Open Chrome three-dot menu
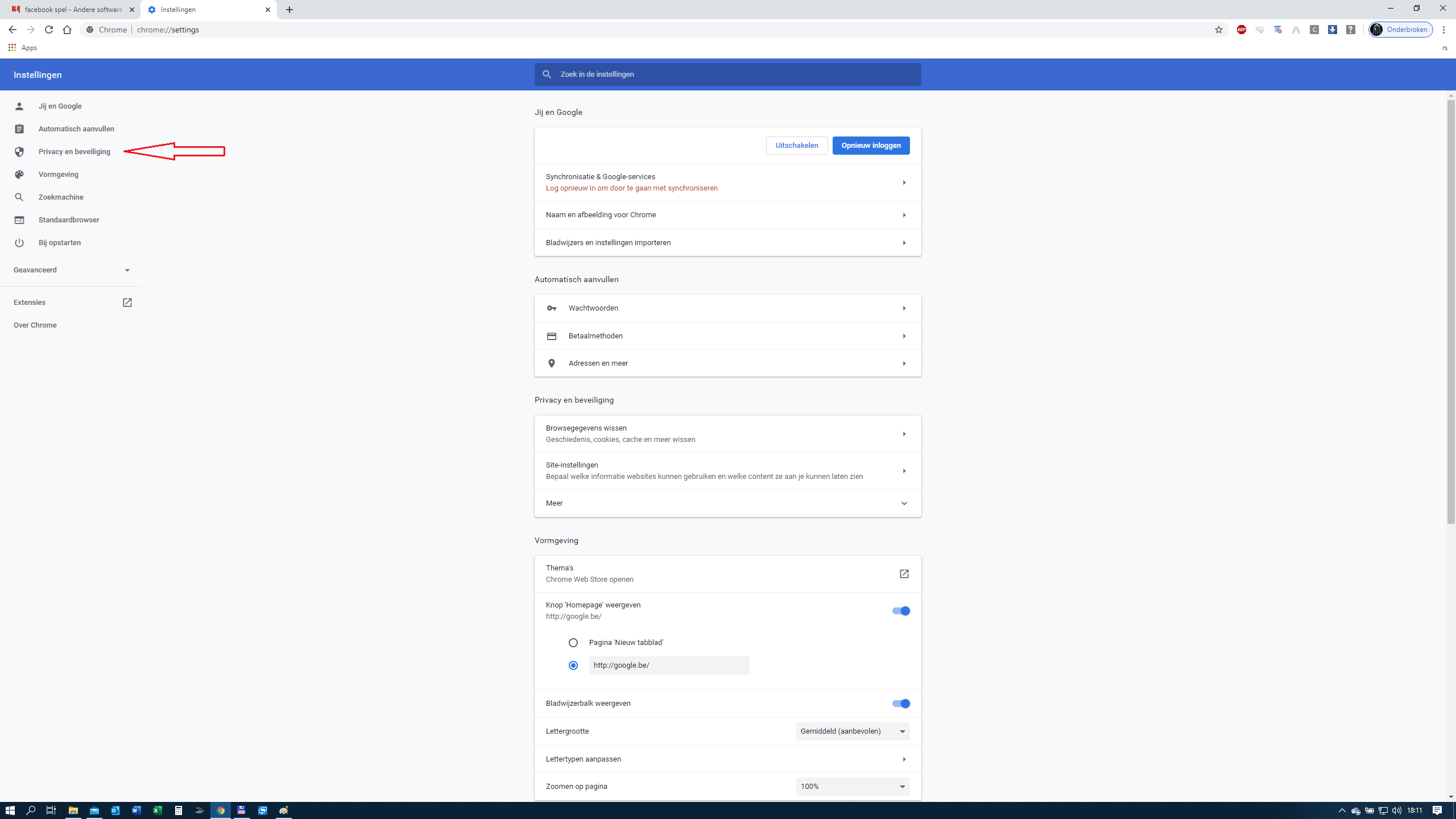The image size is (1456, 819). coord(1443,30)
